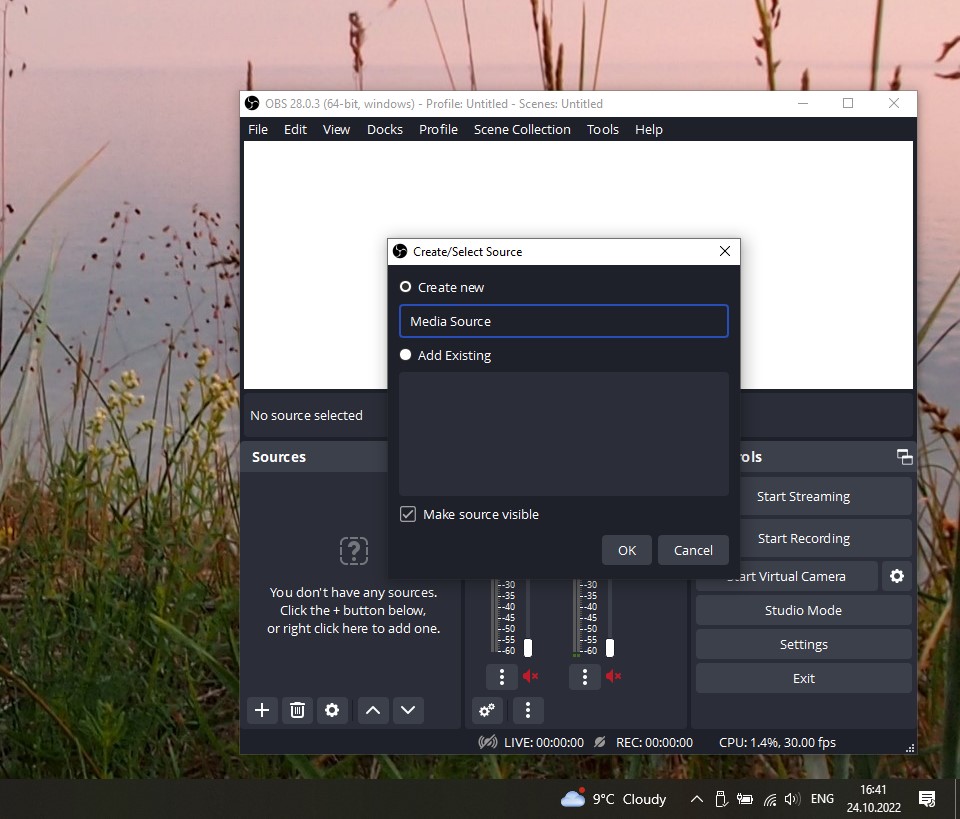Viewport: 960px width, 819px height.
Task: Pop out the Controls dock via its corner icon
Action: [x=904, y=457]
